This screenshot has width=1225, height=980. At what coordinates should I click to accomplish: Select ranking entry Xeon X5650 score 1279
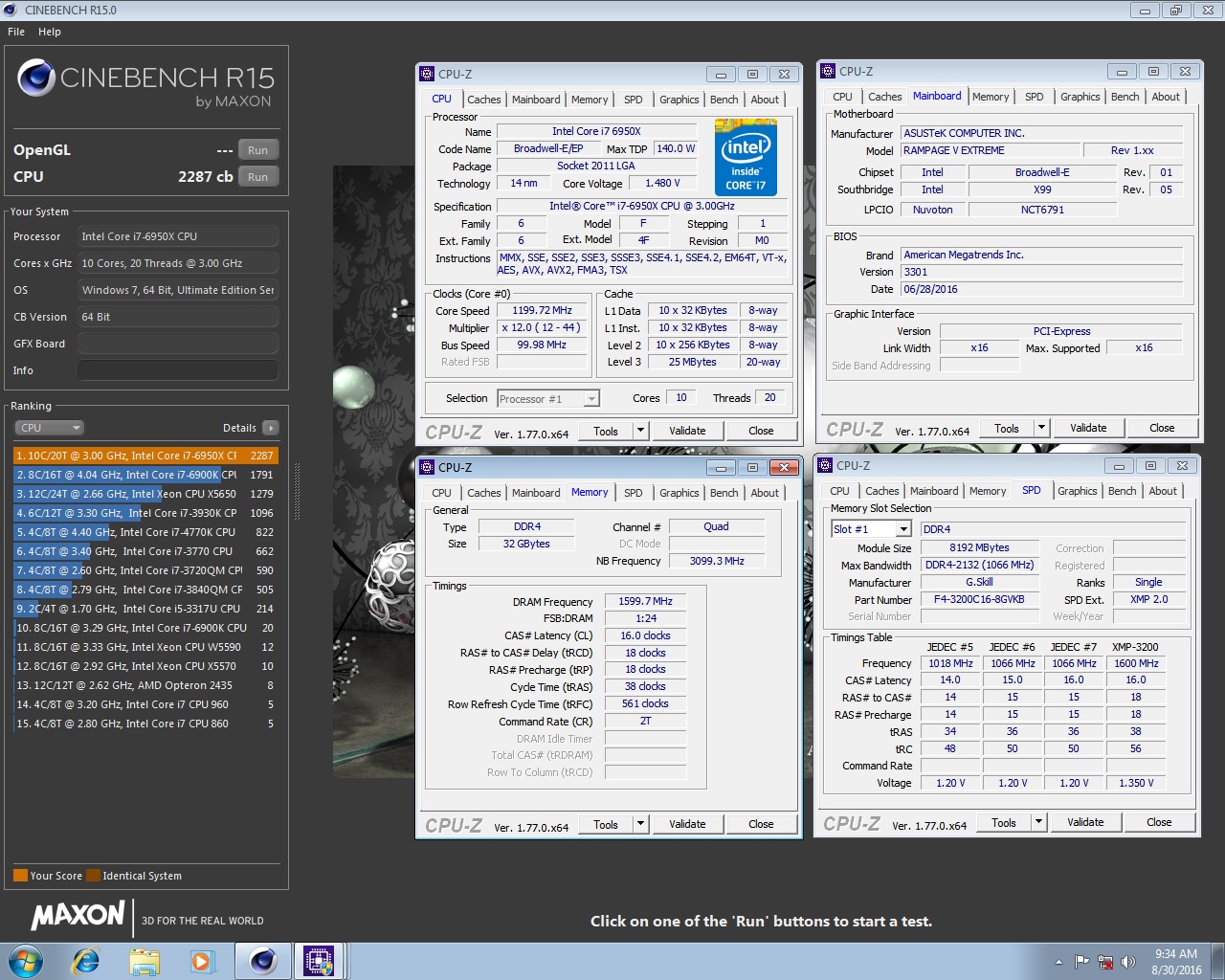pos(145,494)
